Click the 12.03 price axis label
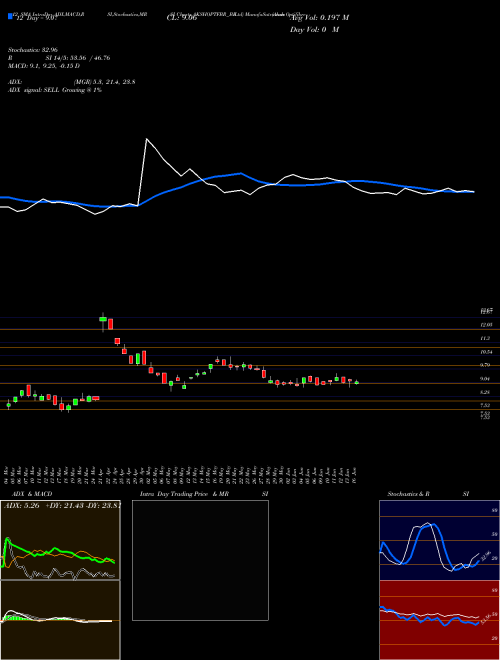 [486, 325]
